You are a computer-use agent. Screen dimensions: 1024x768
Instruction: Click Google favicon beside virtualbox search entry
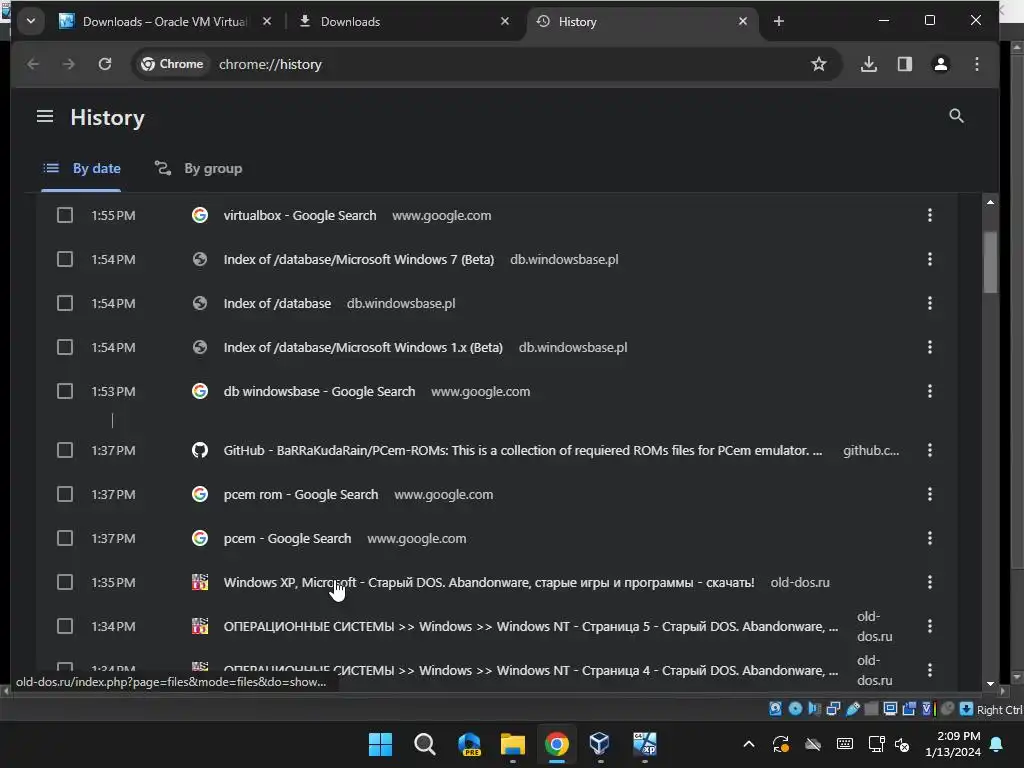click(200, 215)
